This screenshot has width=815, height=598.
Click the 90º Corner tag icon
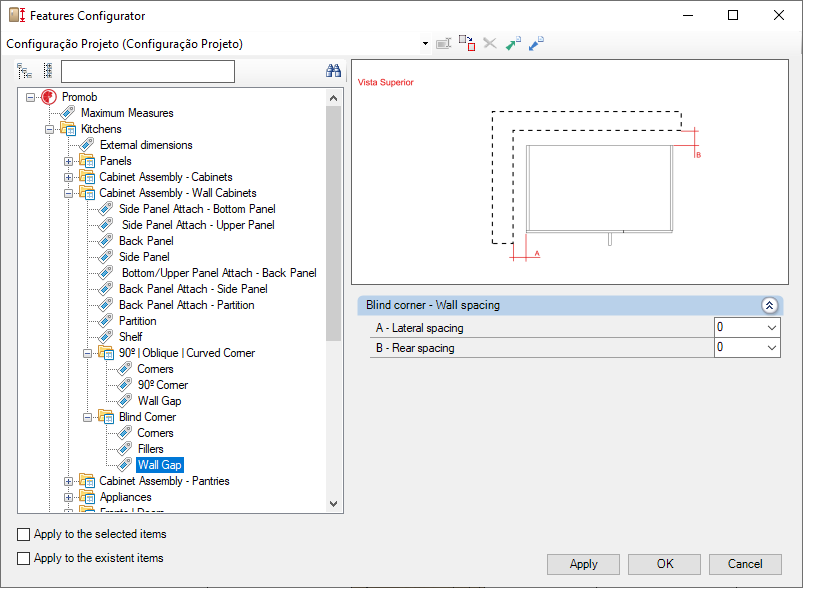tap(125, 385)
